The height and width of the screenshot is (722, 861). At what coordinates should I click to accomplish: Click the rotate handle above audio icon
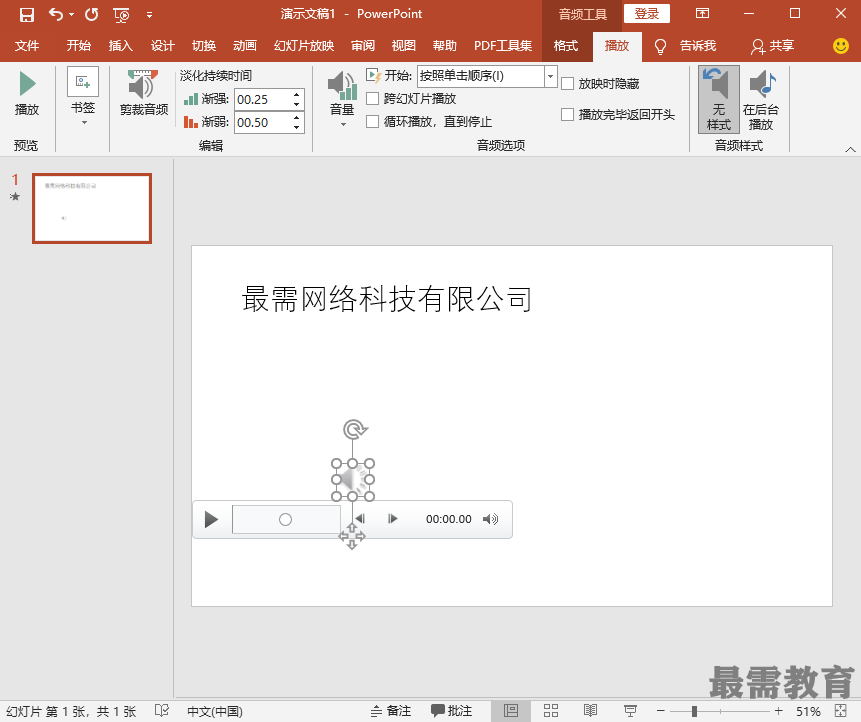coord(355,429)
